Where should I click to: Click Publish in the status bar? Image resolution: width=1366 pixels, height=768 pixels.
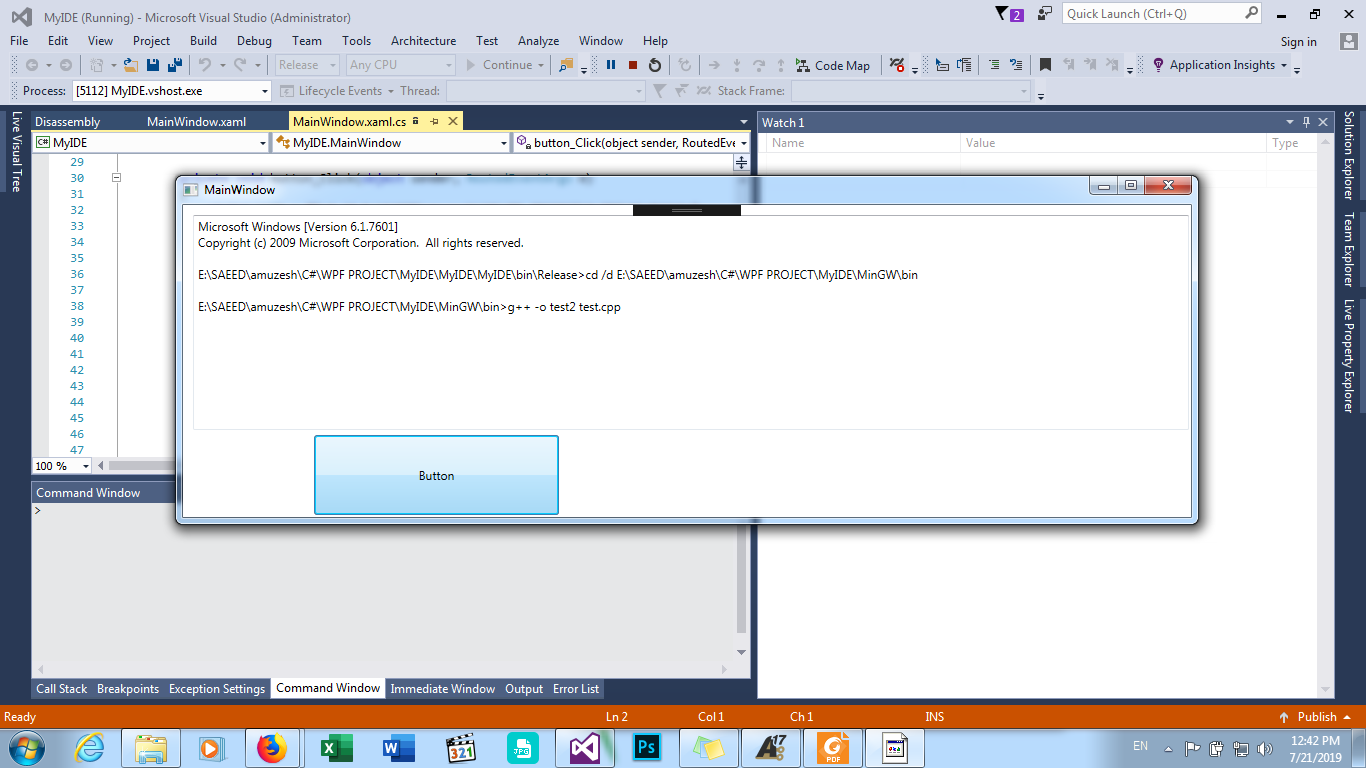point(1316,716)
